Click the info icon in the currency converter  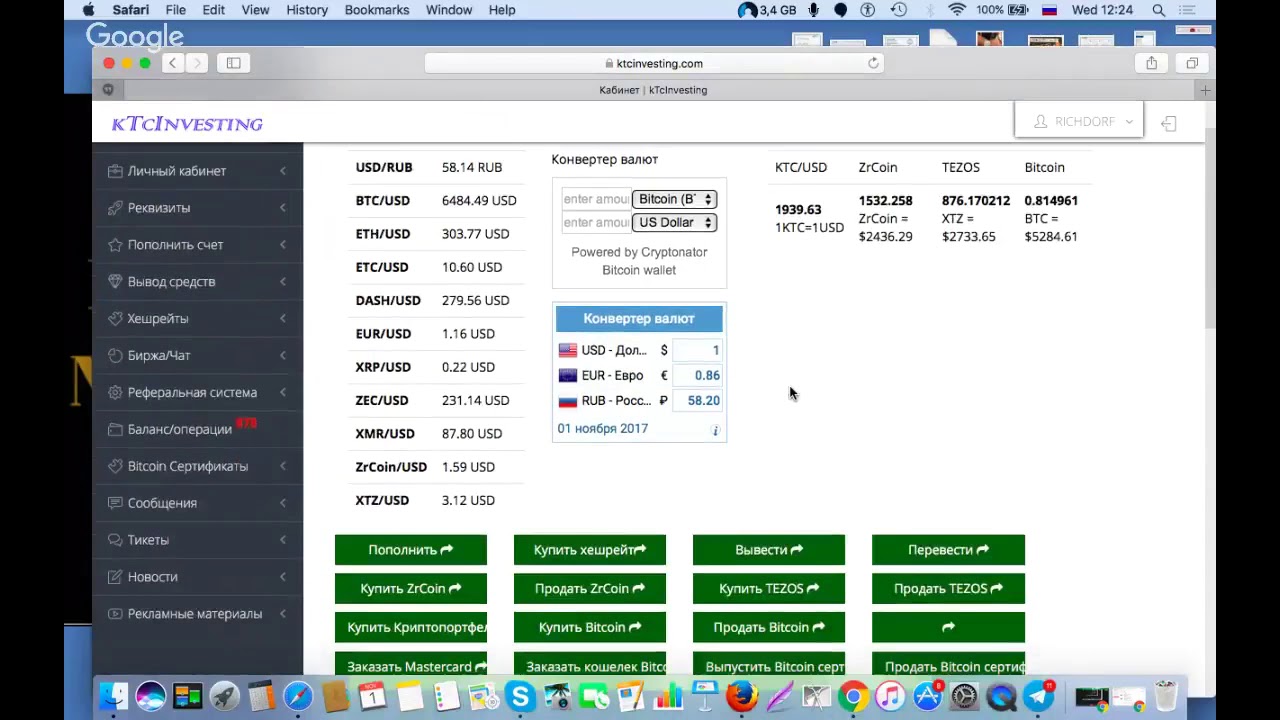715,430
